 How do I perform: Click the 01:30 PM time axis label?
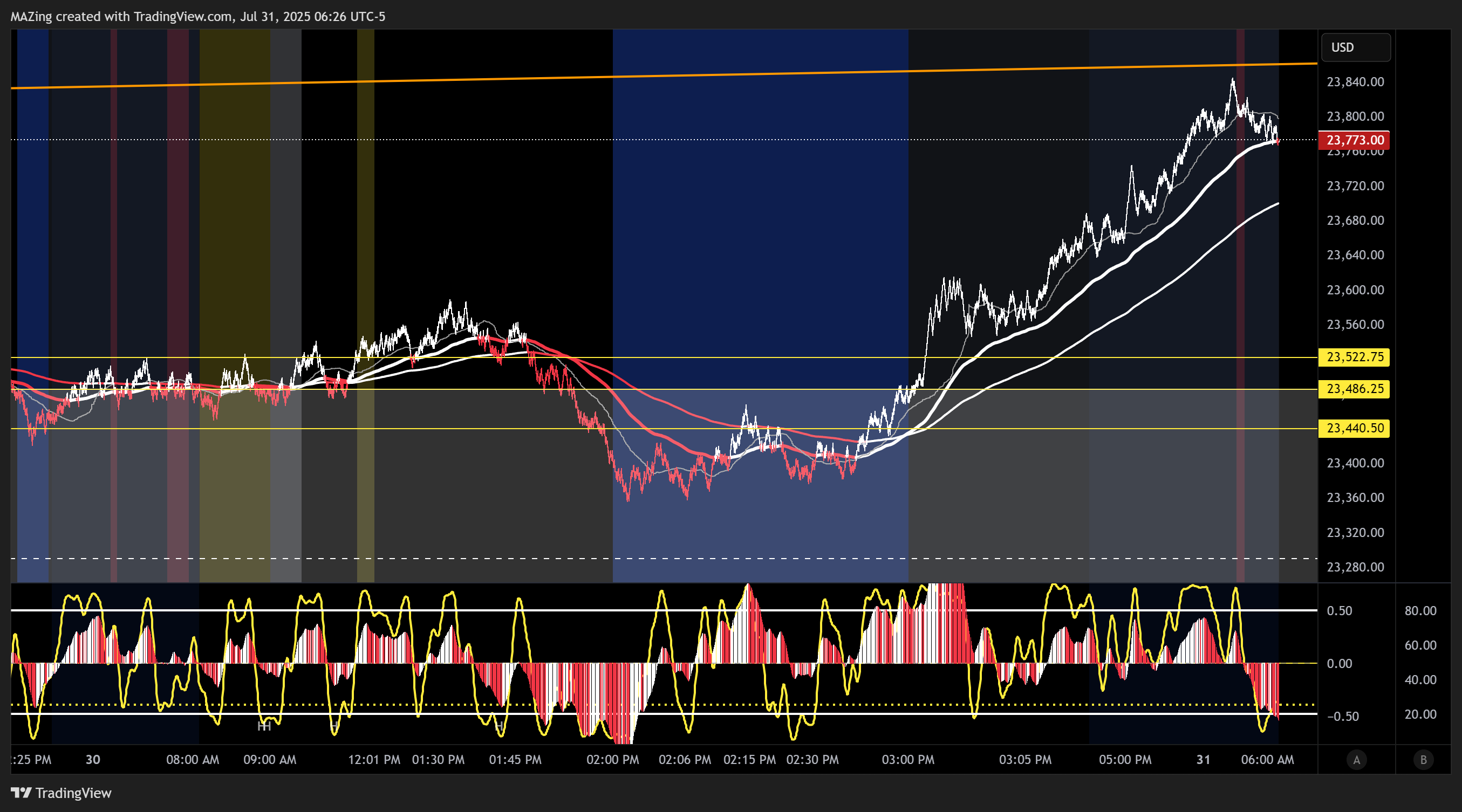pyautogui.click(x=438, y=760)
